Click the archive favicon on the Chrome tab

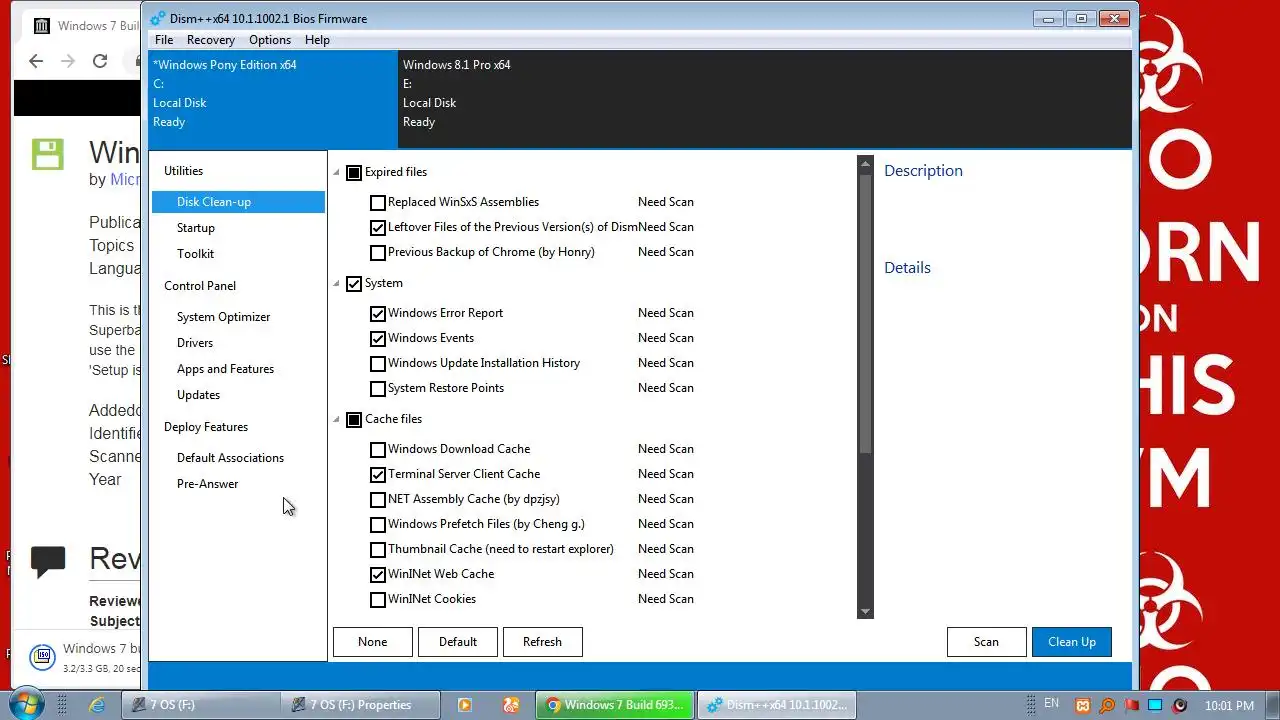(42, 26)
